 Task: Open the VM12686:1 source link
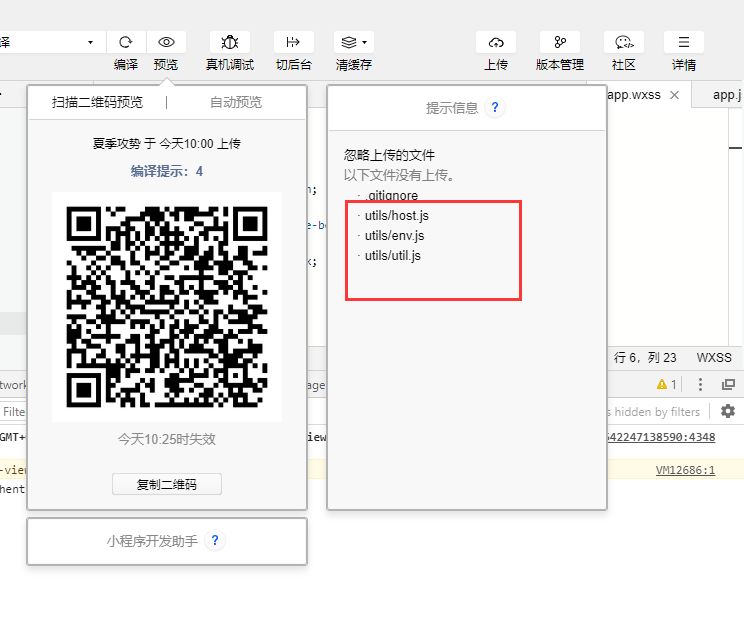click(685, 470)
